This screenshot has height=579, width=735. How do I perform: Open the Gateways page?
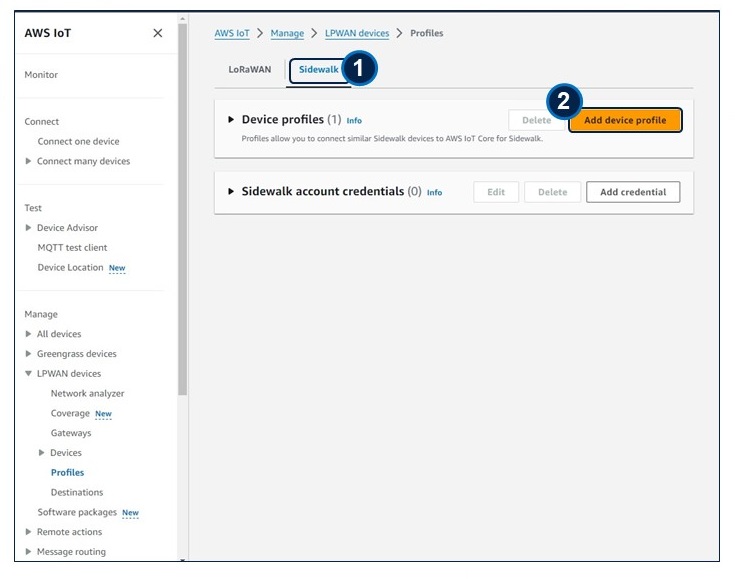point(71,433)
